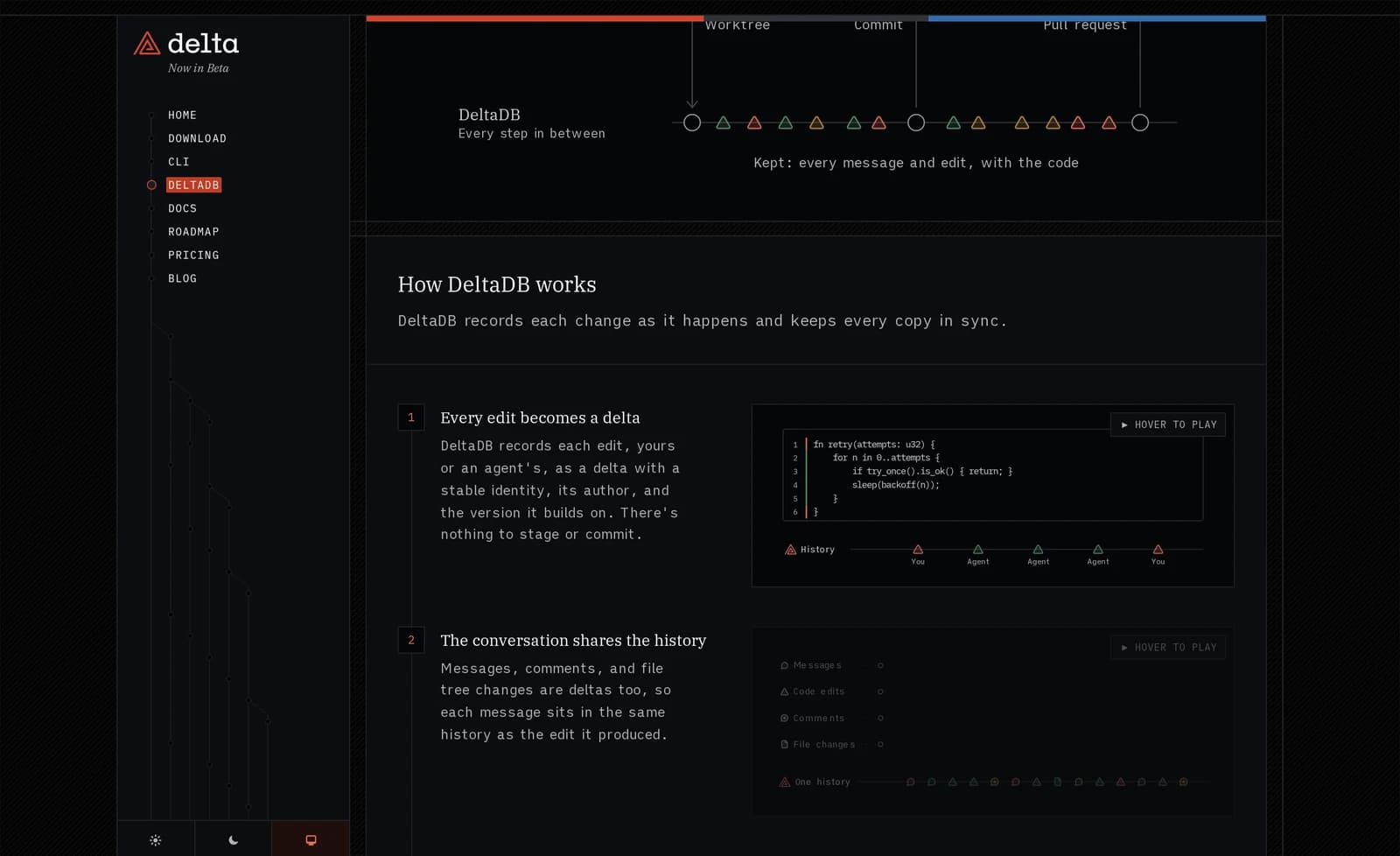Click Hover to Play above the code snippet
1400x856 pixels.
(x=1168, y=424)
